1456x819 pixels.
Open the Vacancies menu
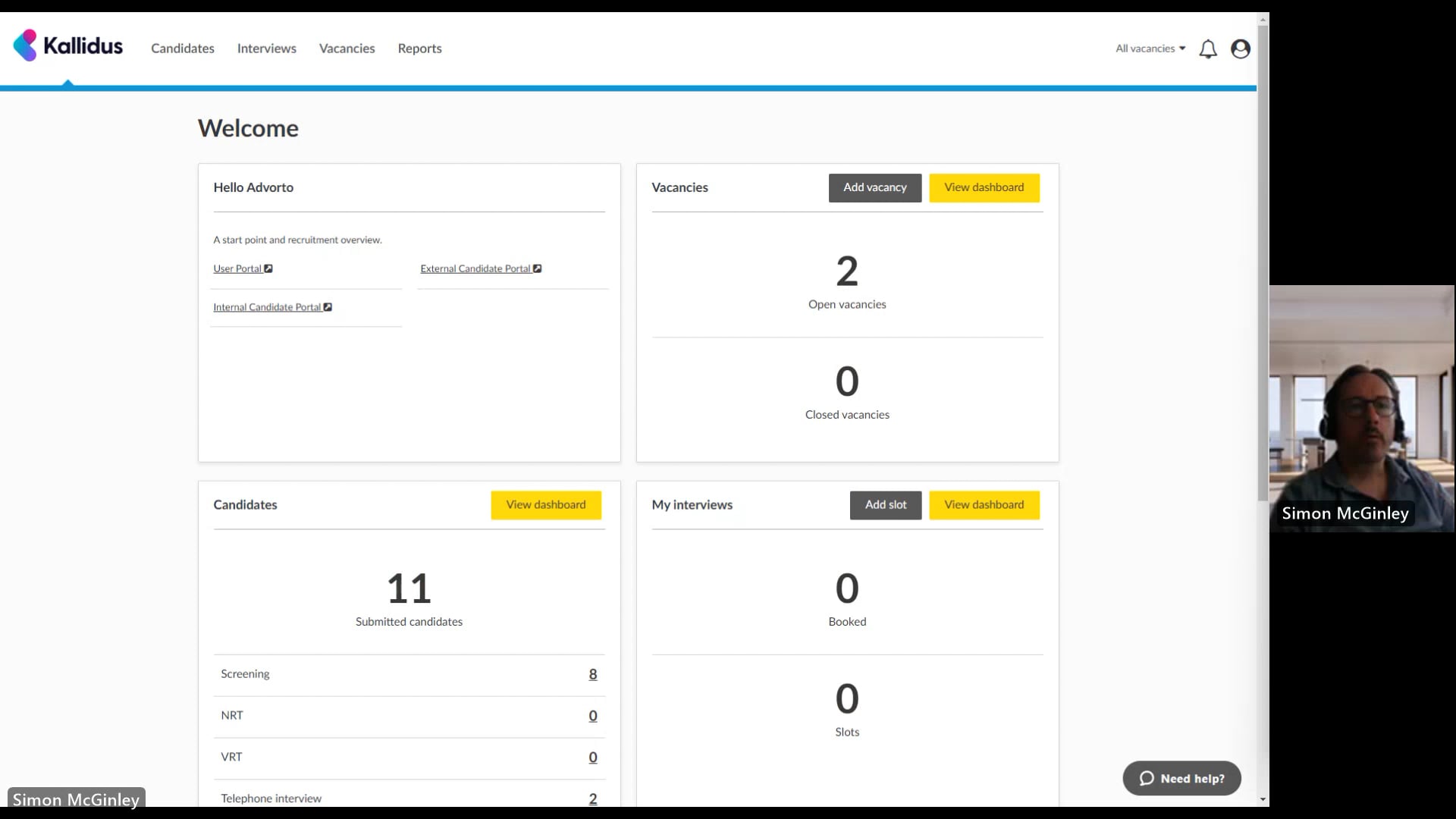(x=347, y=49)
